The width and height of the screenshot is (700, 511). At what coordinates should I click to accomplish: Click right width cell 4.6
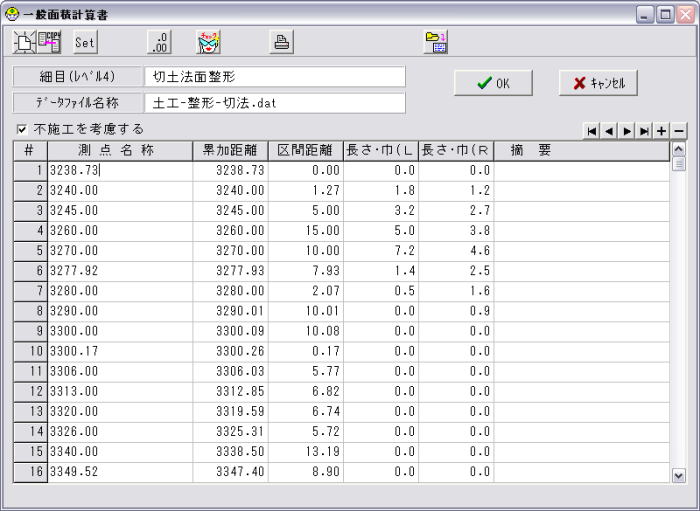point(456,251)
